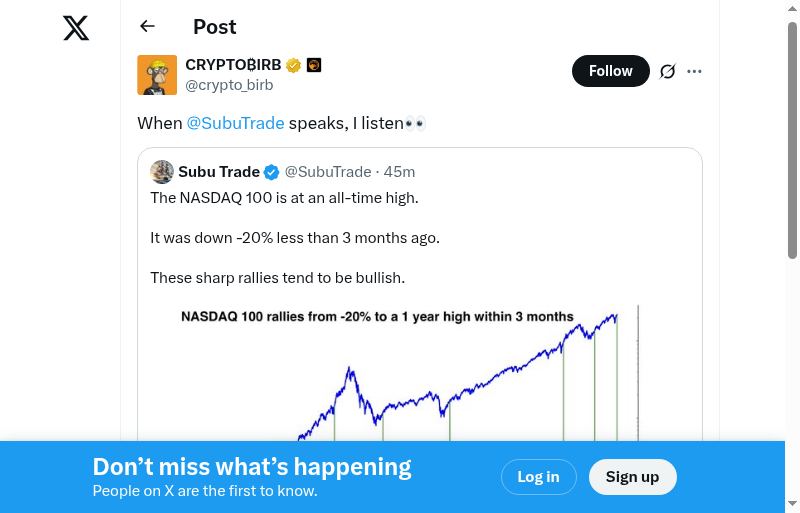Image resolution: width=800 pixels, height=513 pixels.
Task: Open the CRYPTOBIRB profile avatar
Action: pyautogui.click(x=157, y=75)
